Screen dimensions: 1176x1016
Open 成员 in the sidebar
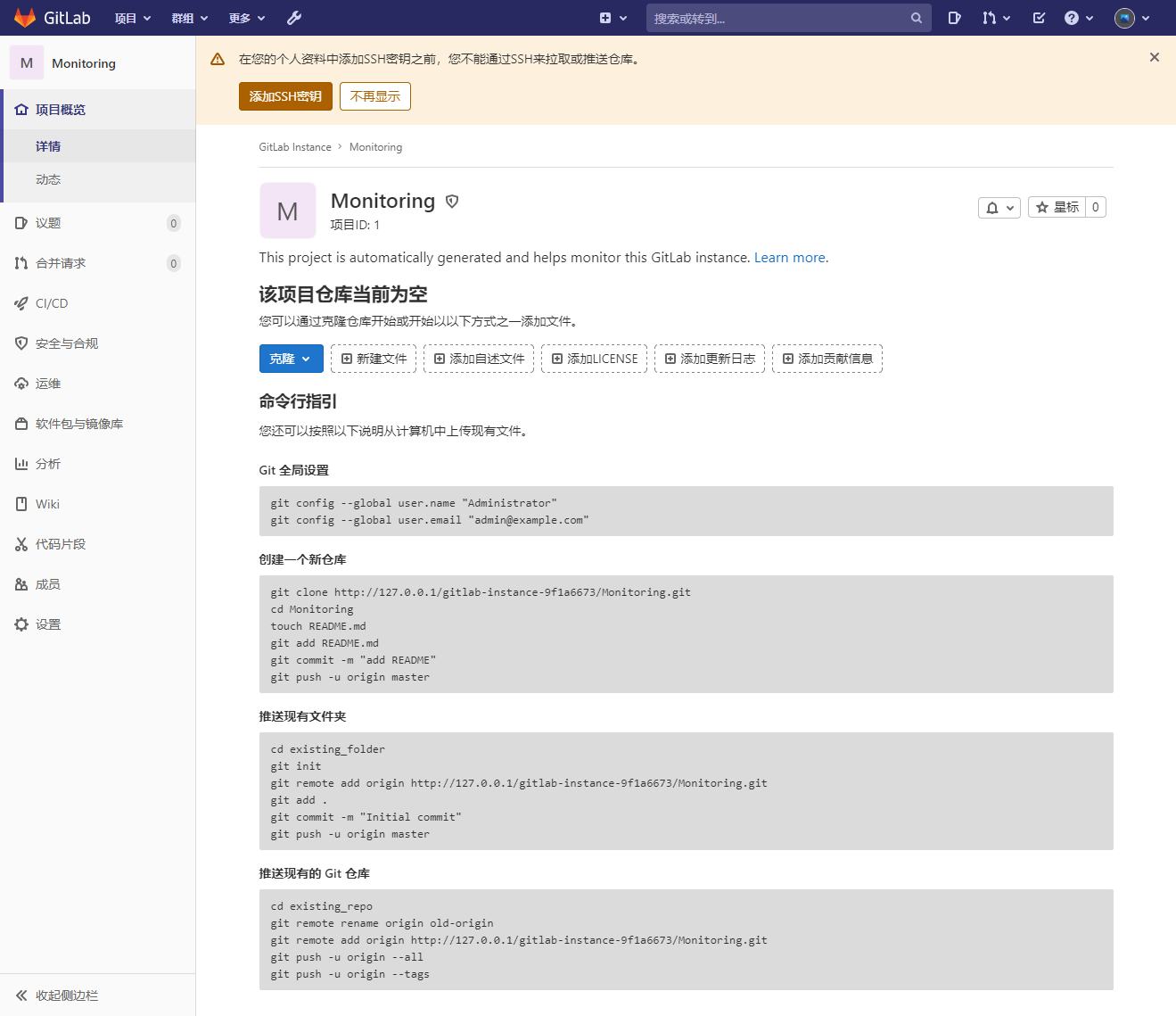tap(98, 584)
